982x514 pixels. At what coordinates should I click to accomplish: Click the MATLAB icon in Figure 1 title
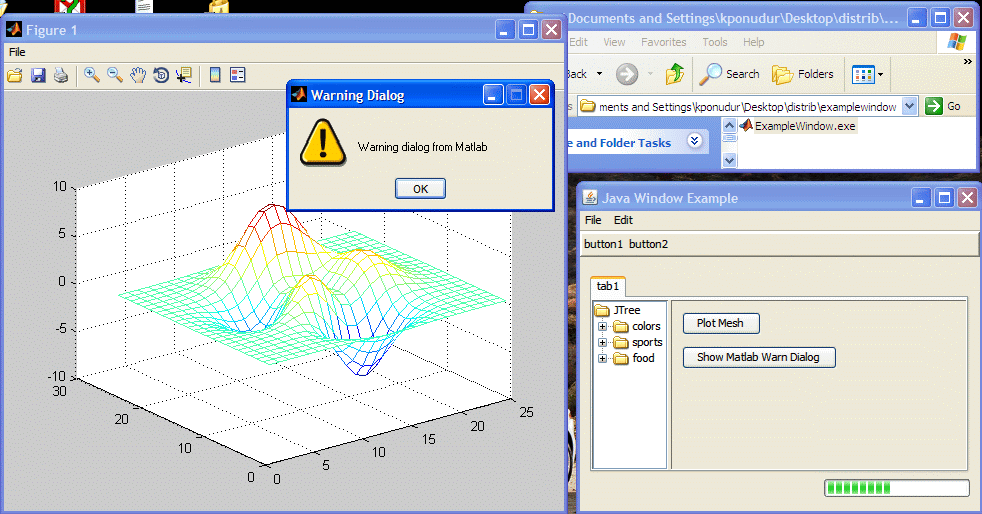[x=14, y=29]
